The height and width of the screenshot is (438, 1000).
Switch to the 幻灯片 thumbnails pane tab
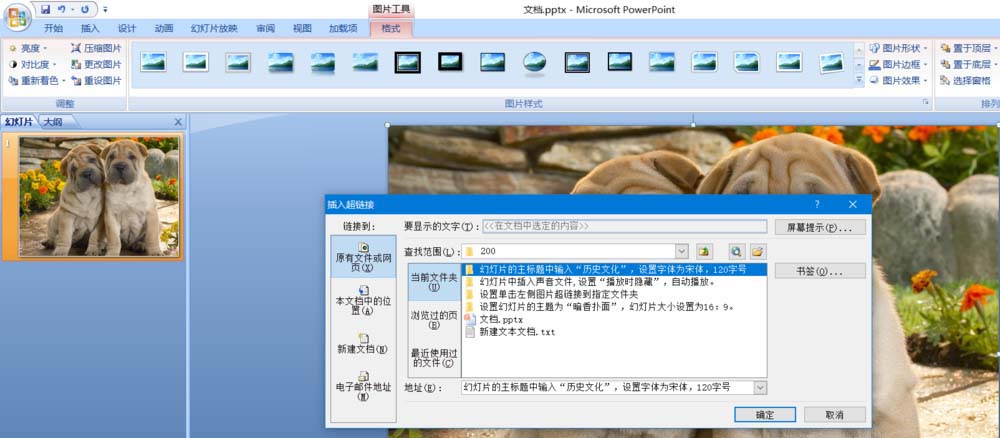coord(19,122)
